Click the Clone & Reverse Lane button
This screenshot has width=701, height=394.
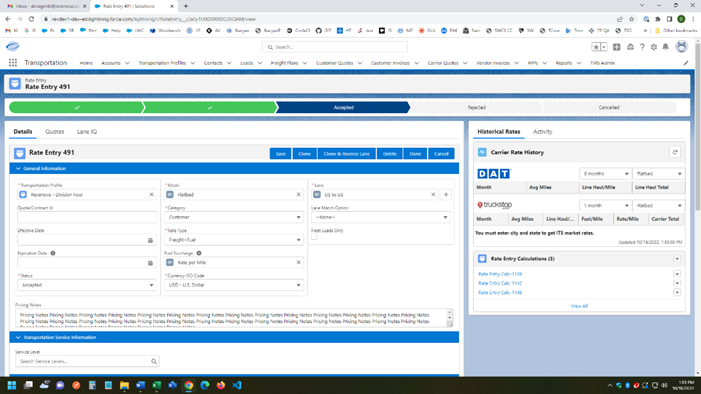pos(346,154)
